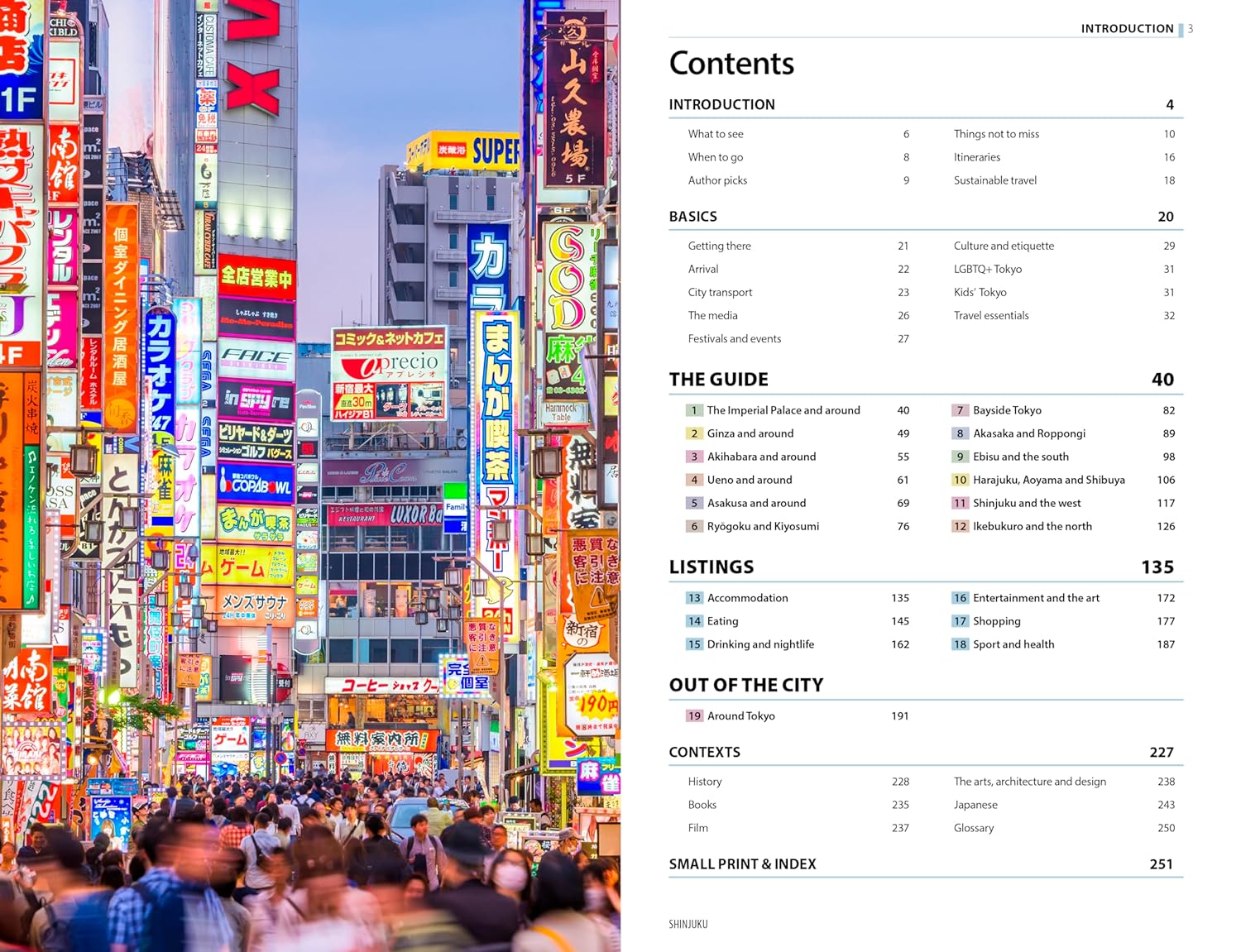This screenshot has width=1241, height=952.
Task: Open the Shinjuku and the west entry
Action: tap(1027, 503)
